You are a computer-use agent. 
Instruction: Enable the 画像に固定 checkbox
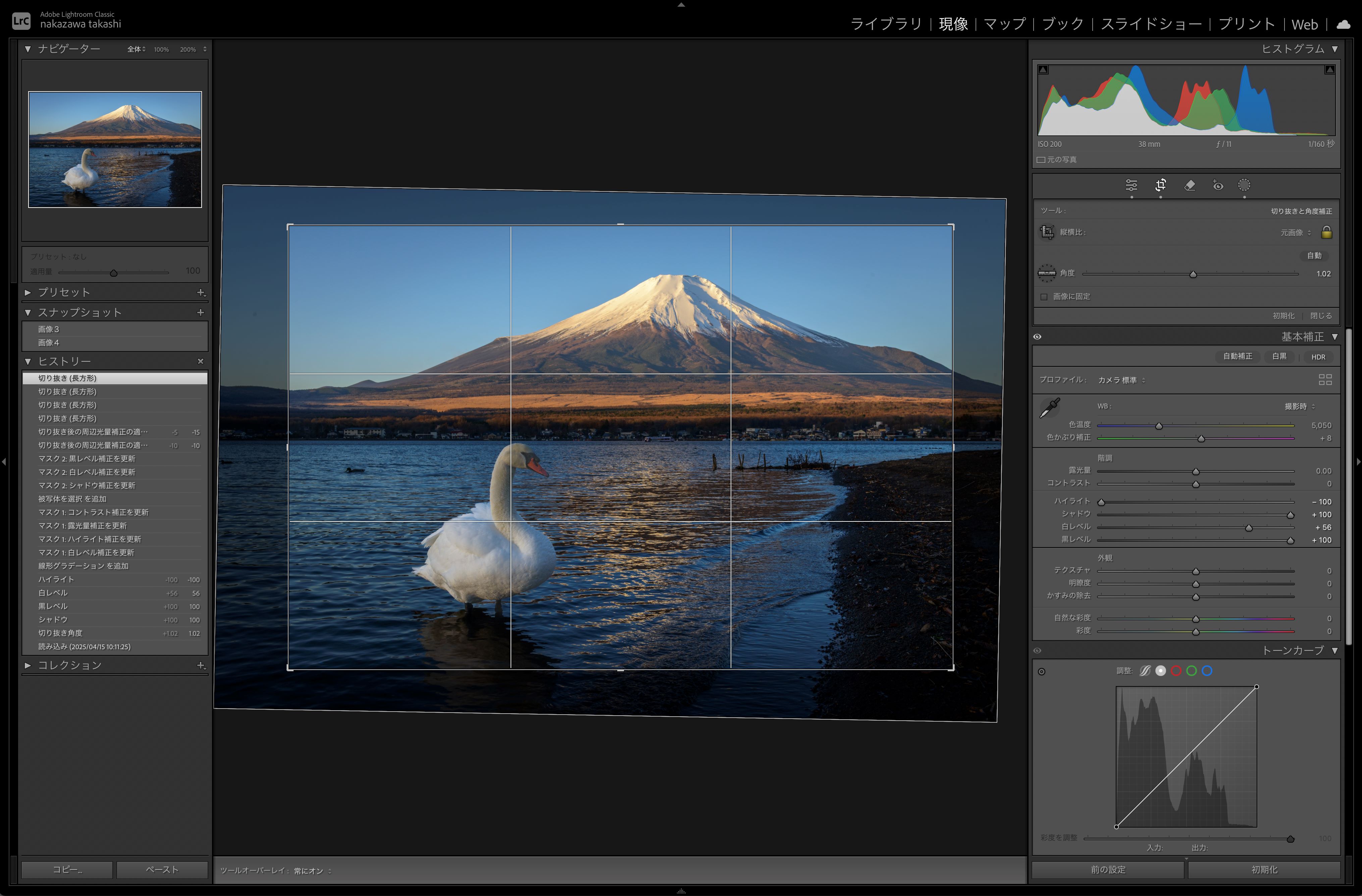click(1044, 296)
